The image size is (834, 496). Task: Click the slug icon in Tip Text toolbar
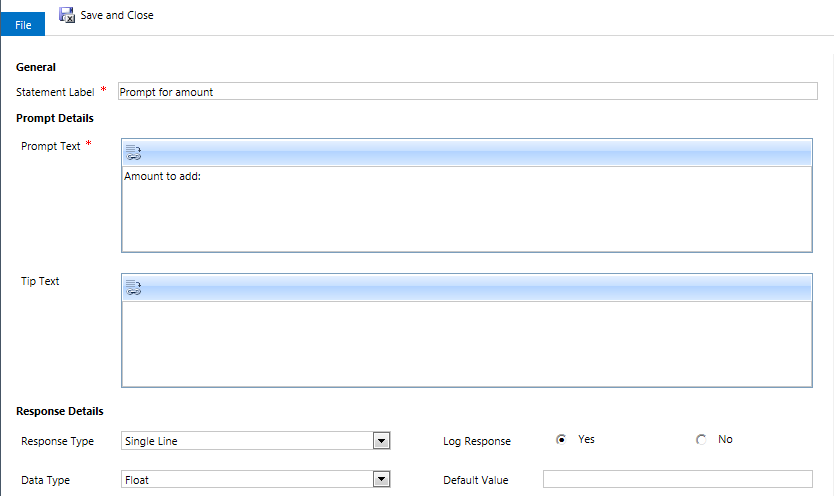133,288
